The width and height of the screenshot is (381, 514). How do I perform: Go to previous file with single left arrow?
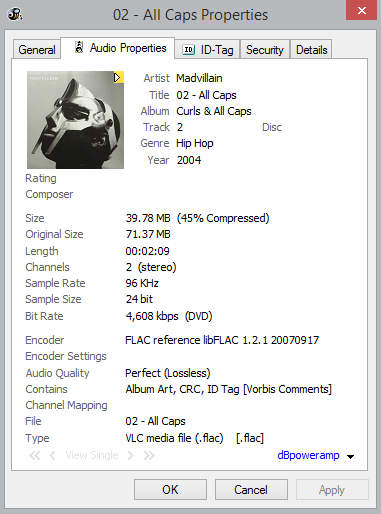click(52, 455)
